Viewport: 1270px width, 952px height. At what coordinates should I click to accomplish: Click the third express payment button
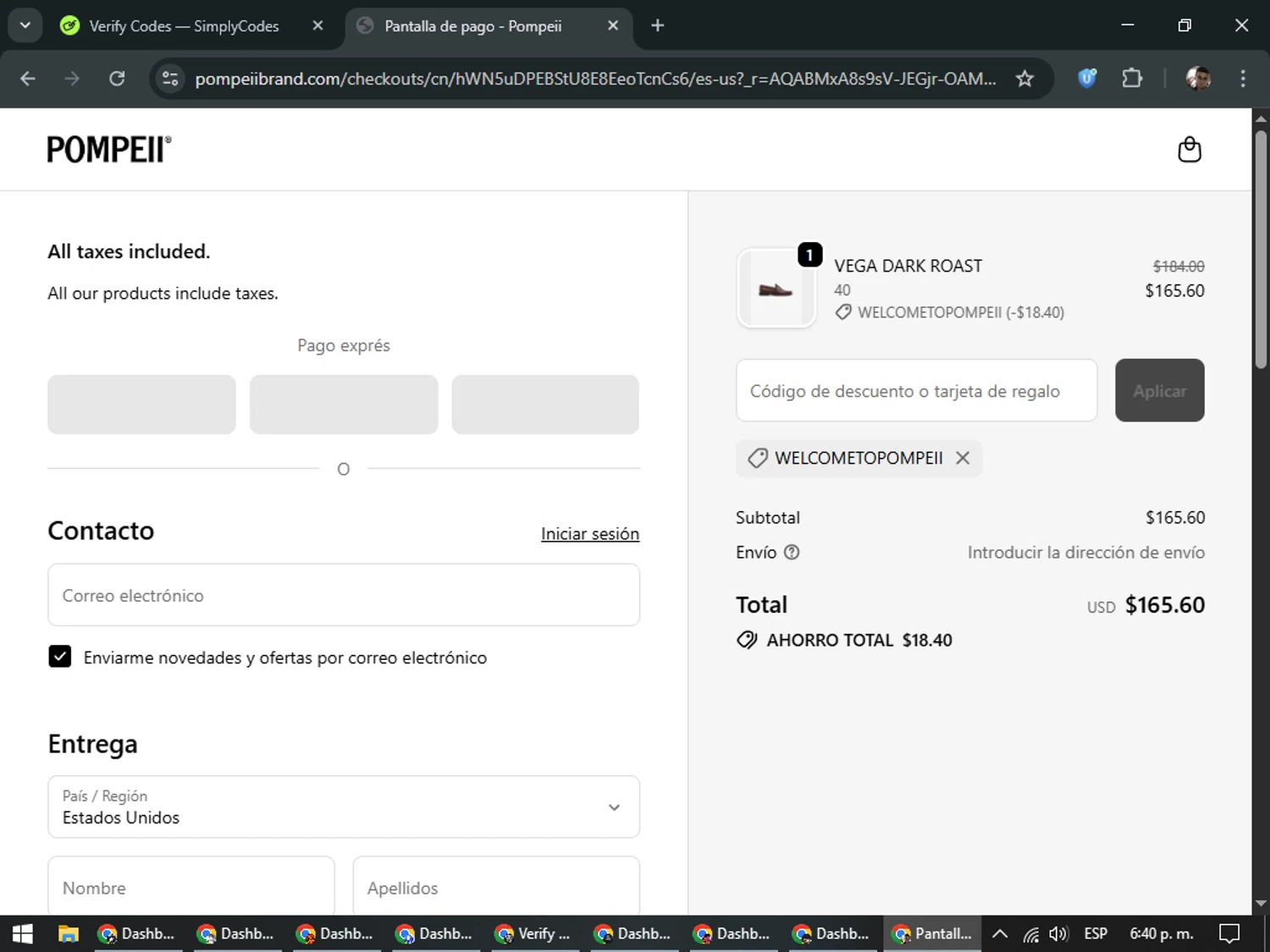pyautogui.click(x=545, y=404)
